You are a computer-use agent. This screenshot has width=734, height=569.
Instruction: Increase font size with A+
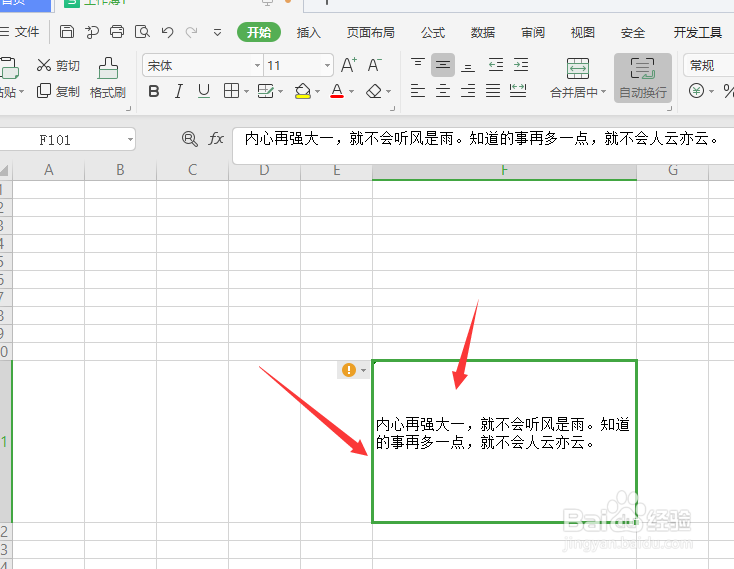click(x=349, y=66)
